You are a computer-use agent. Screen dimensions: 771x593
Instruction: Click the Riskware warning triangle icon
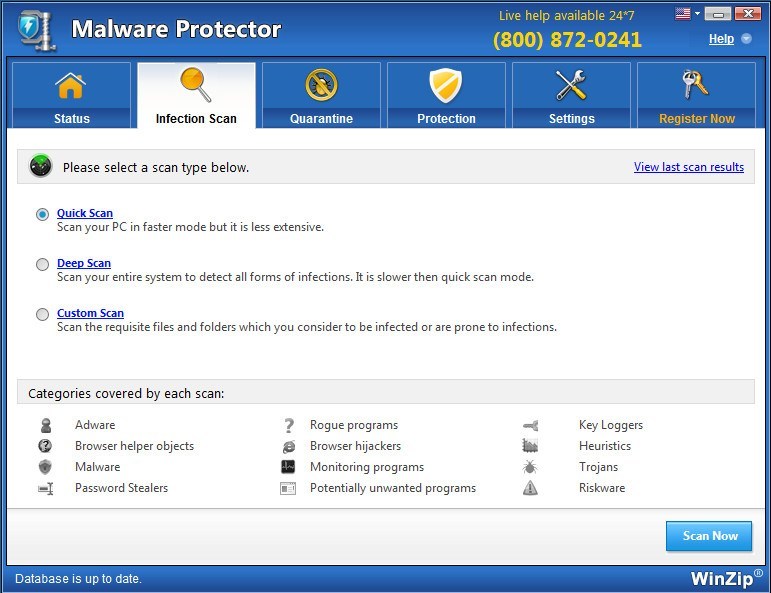530,488
